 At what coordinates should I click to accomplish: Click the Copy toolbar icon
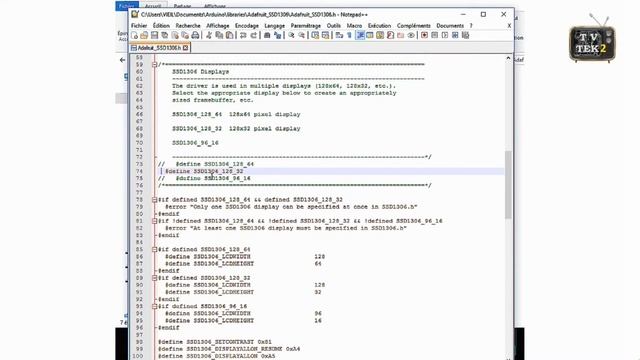point(219,36)
